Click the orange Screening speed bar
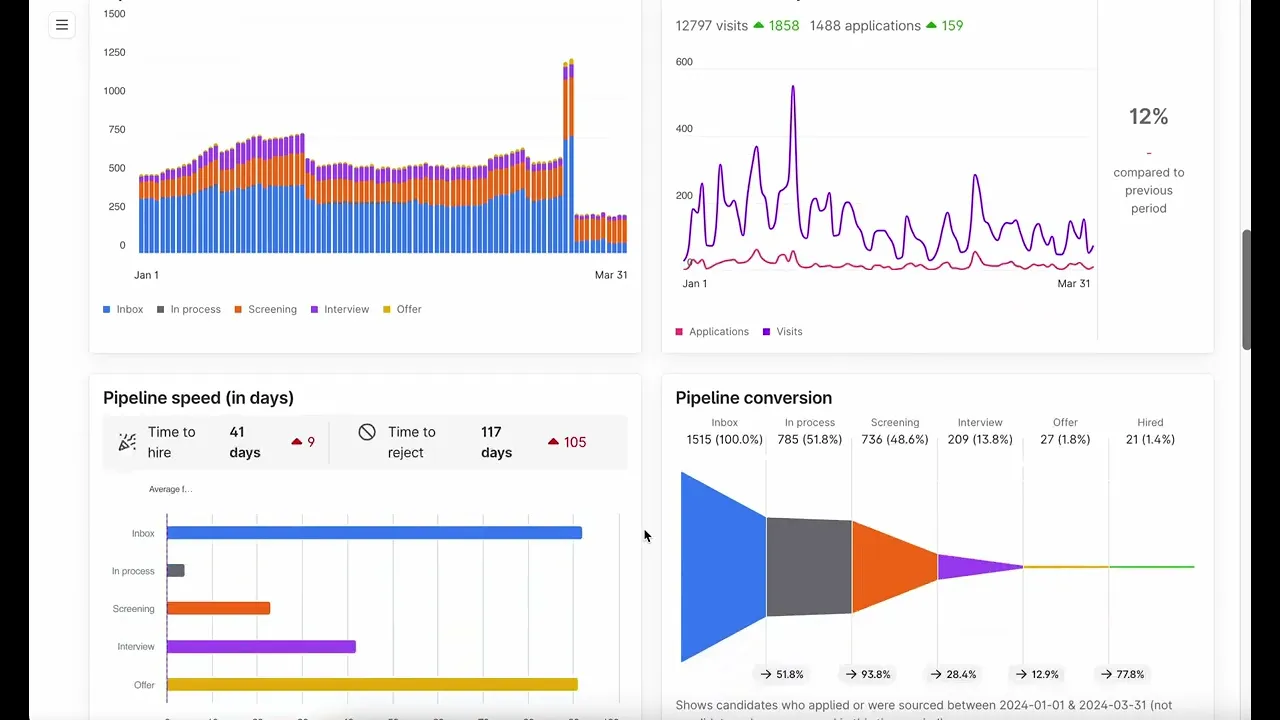This screenshot has height=720, width=1280. pos(218,608)
